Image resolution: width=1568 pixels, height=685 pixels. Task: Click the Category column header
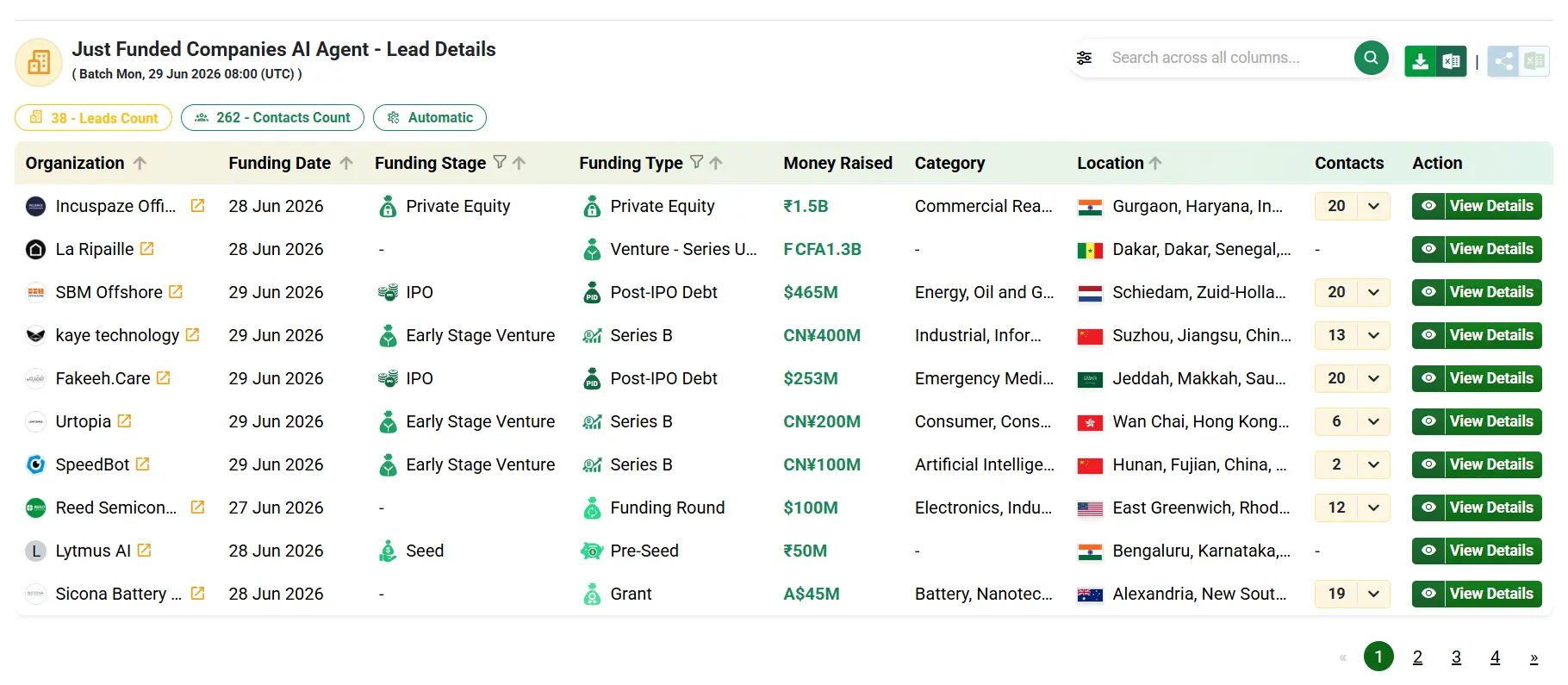coord(949,163)
